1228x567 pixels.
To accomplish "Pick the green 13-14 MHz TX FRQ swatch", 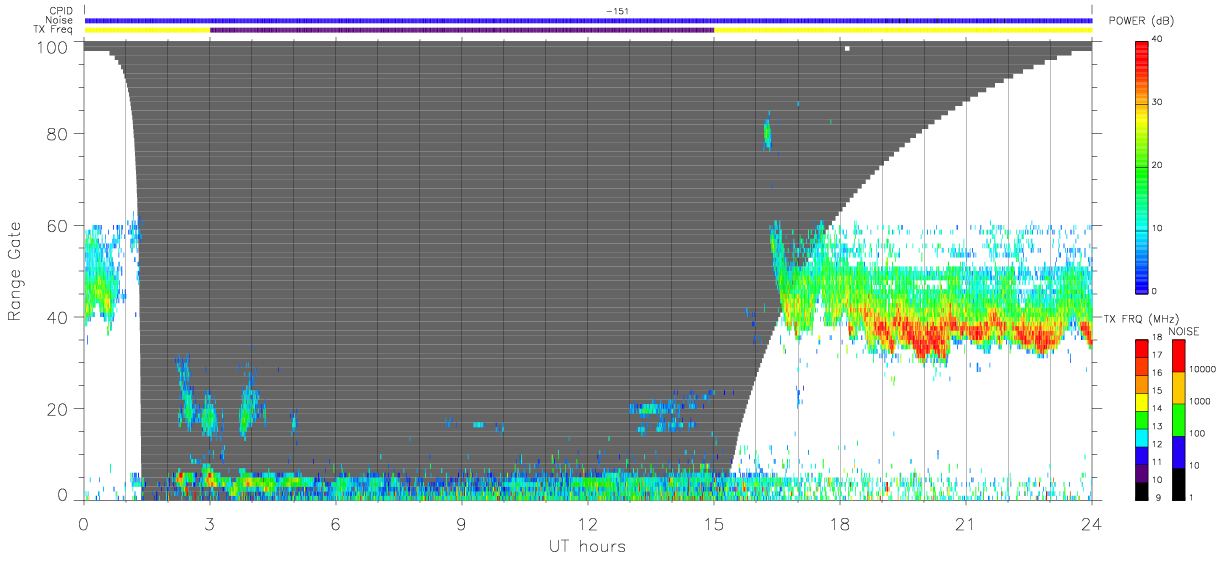I will pos(1142,419).
